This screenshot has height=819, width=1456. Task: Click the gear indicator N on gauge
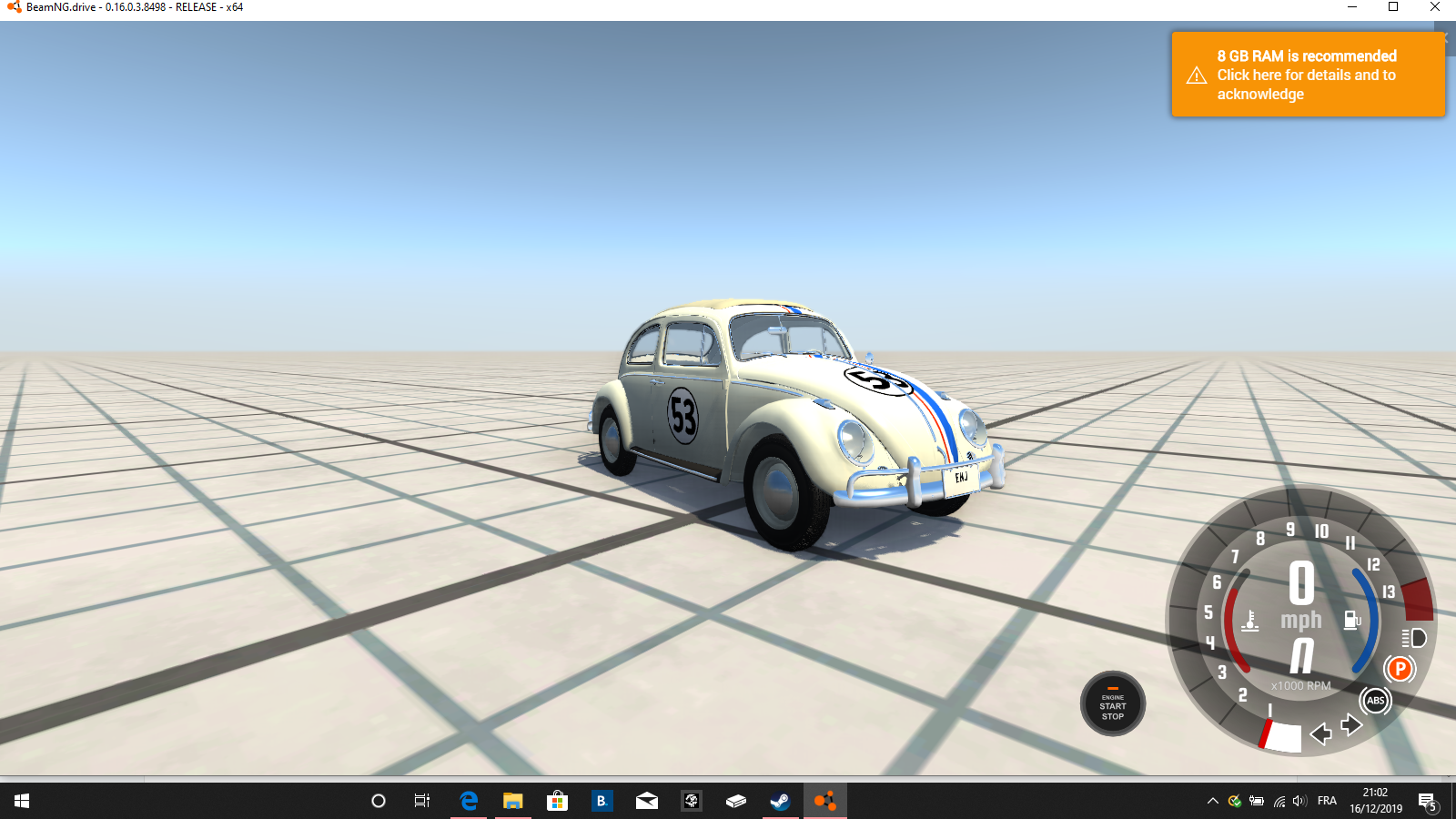(x=1302, y=655)
